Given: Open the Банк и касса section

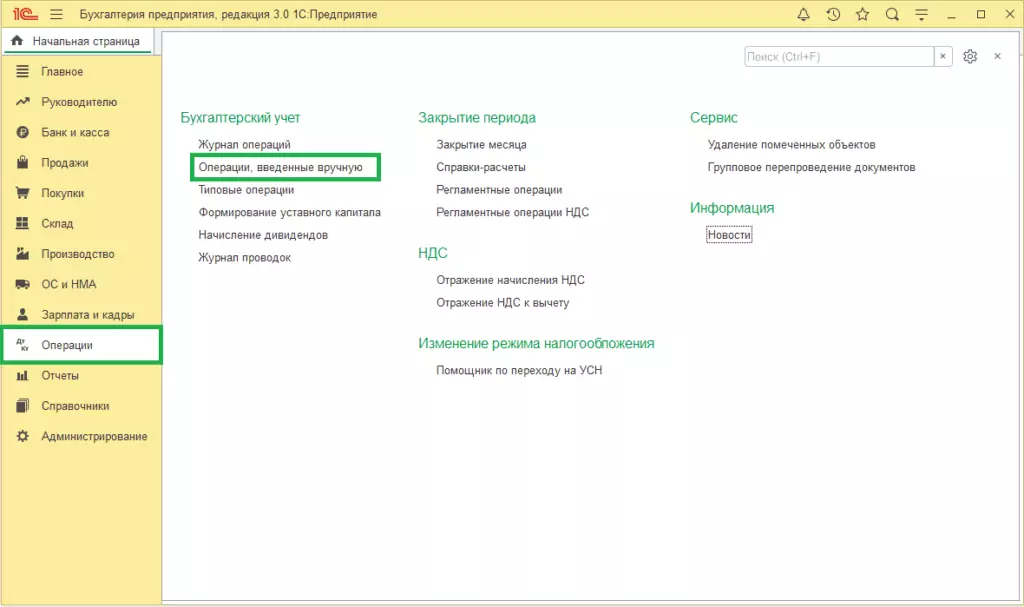Looking at the screenshot, I should tap(75, 132).
